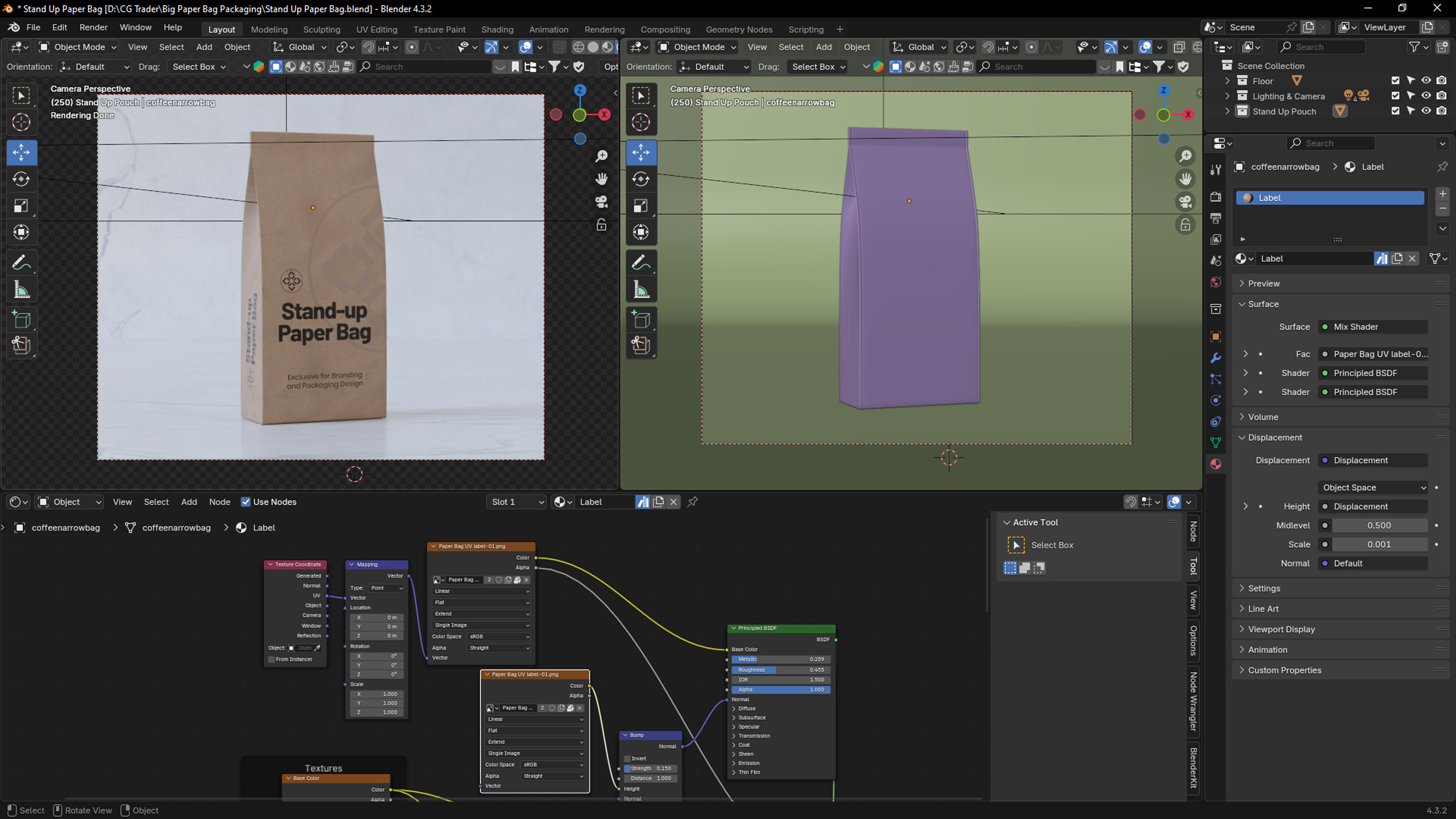
Task: Open the Render properties tab
Action: [x=1216, y=196]
